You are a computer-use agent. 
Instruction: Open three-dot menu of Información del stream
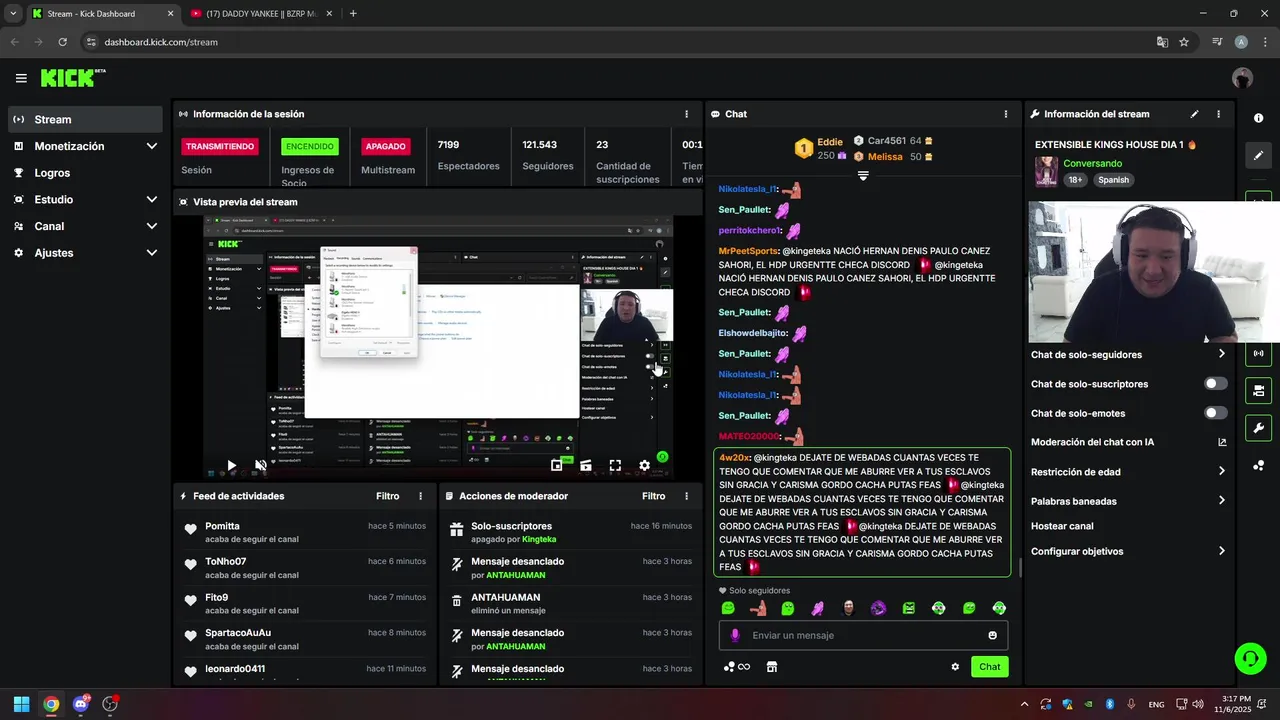[x=1218, y=114]
